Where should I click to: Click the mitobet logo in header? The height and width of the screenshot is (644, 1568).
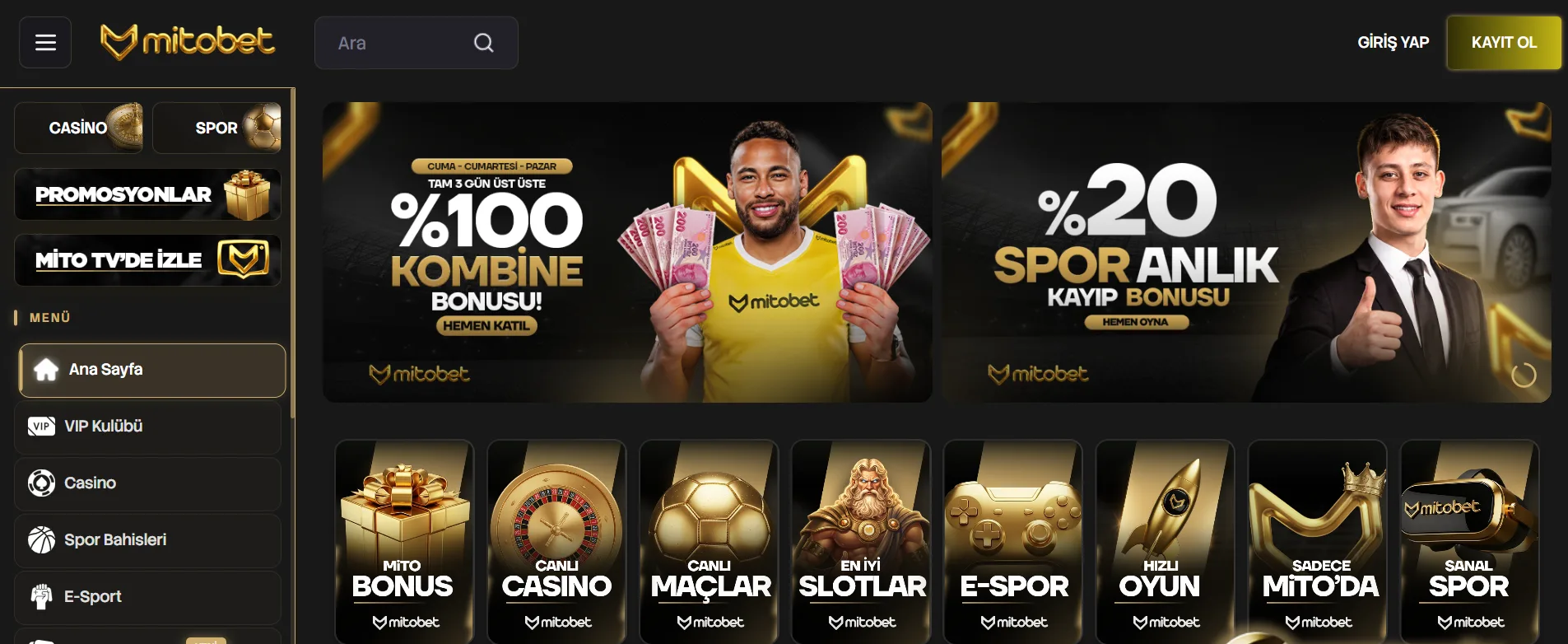coord(188,42)
